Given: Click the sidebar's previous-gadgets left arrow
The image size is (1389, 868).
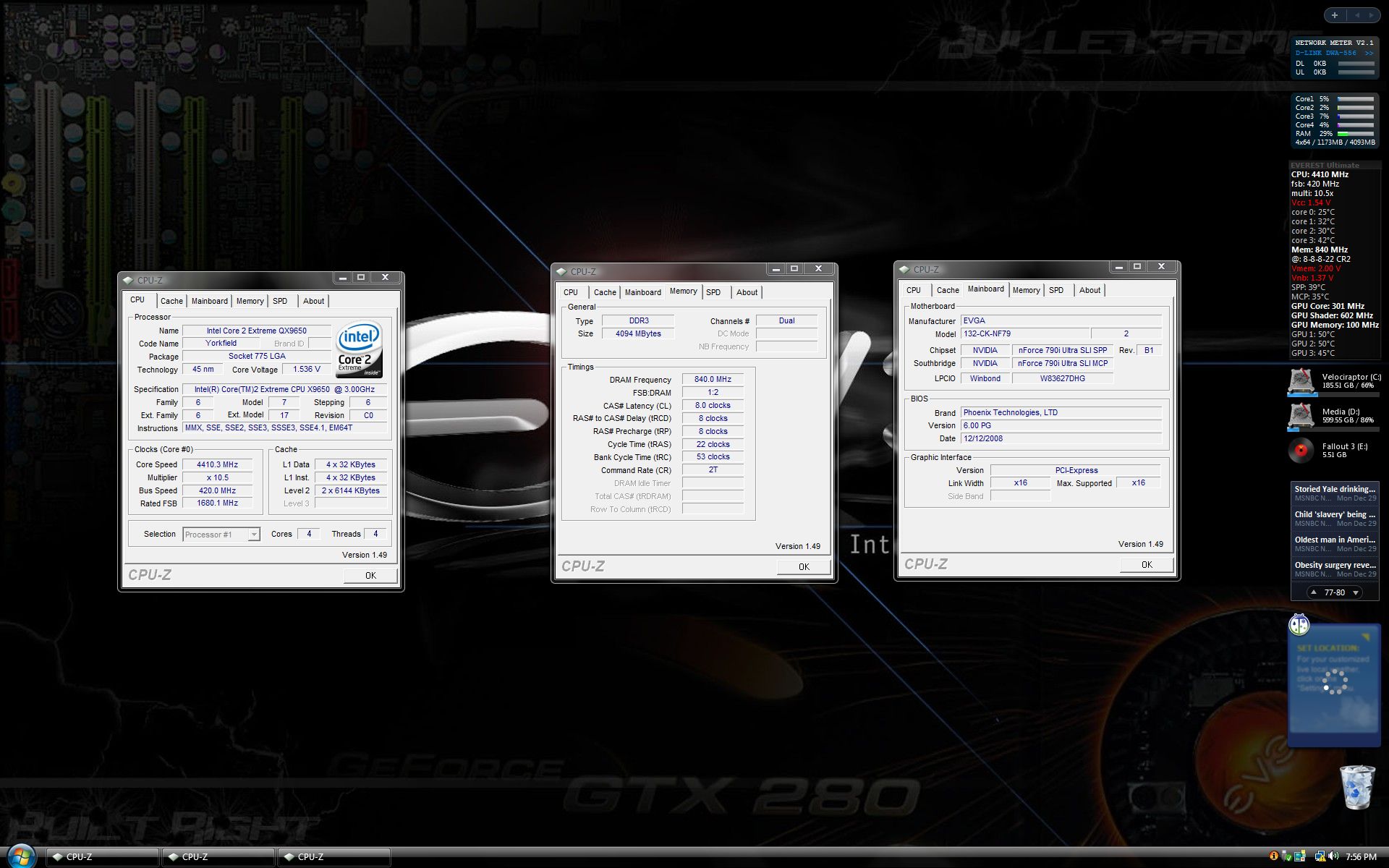Looking at the screenshot, I should pyautogui.click(x=1356, y=14).
